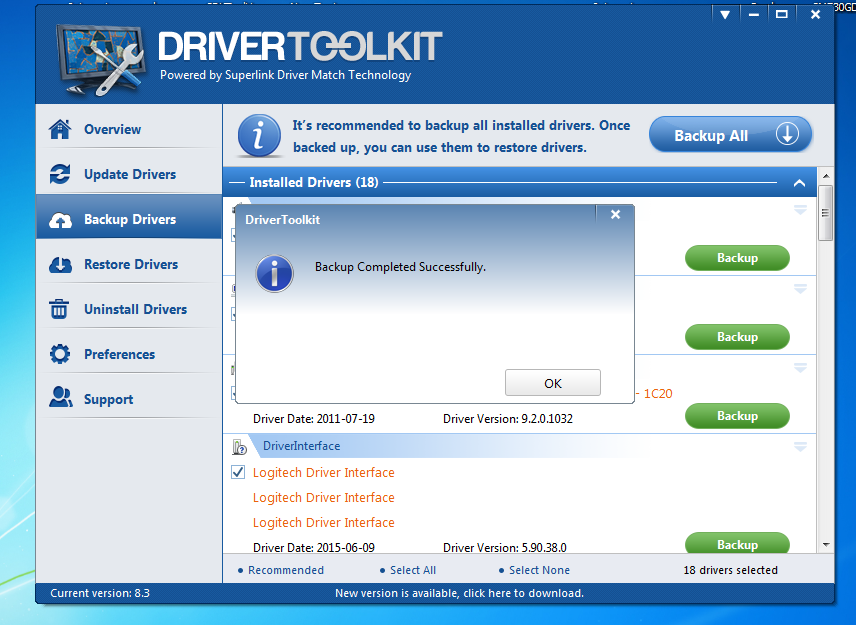Image resolution: width=856 pixels, height=625 pixels.
Task: Click the Select None link
Action: click(x=539, y=570)
